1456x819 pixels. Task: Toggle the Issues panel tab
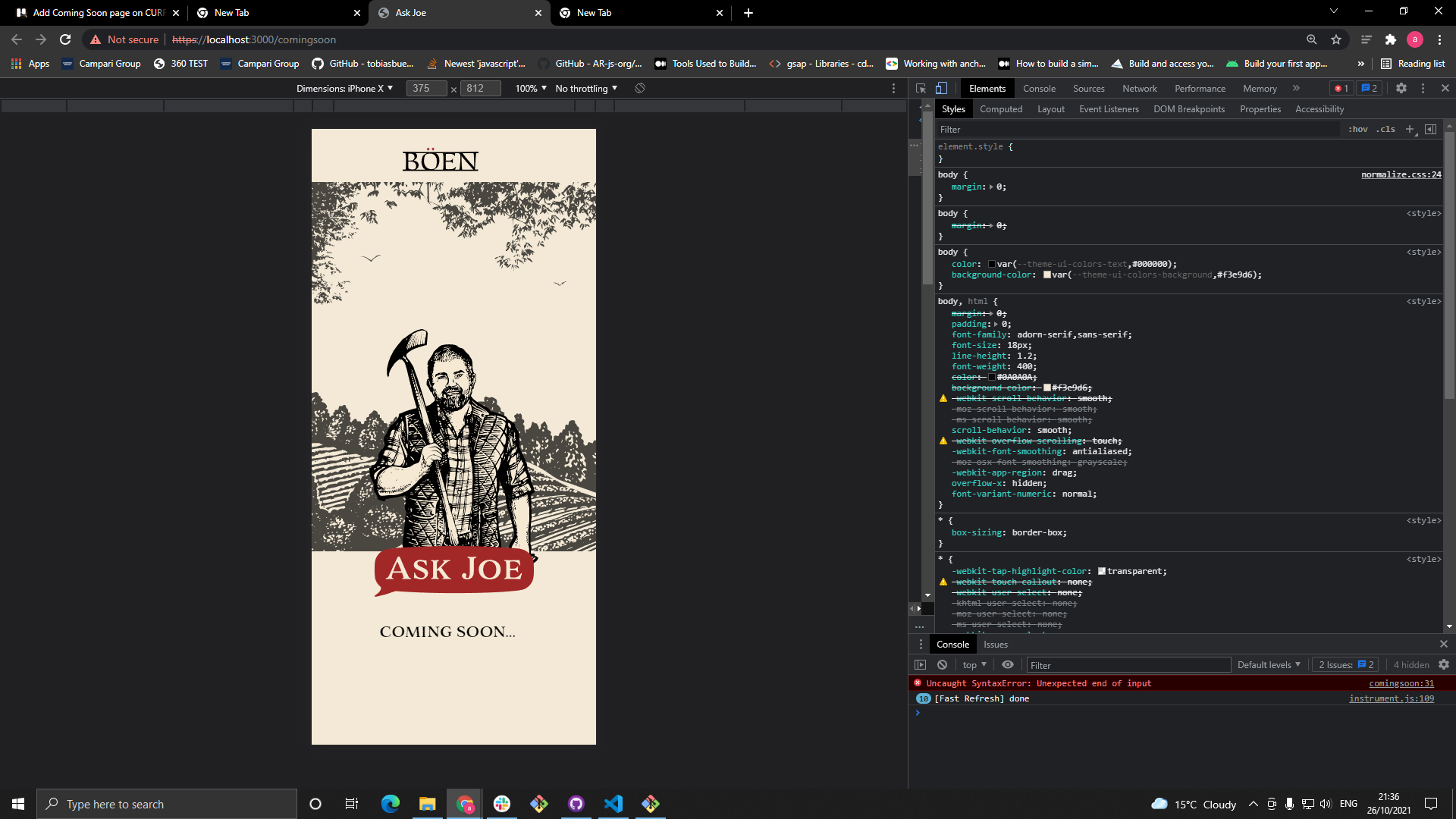click(996, 644)
